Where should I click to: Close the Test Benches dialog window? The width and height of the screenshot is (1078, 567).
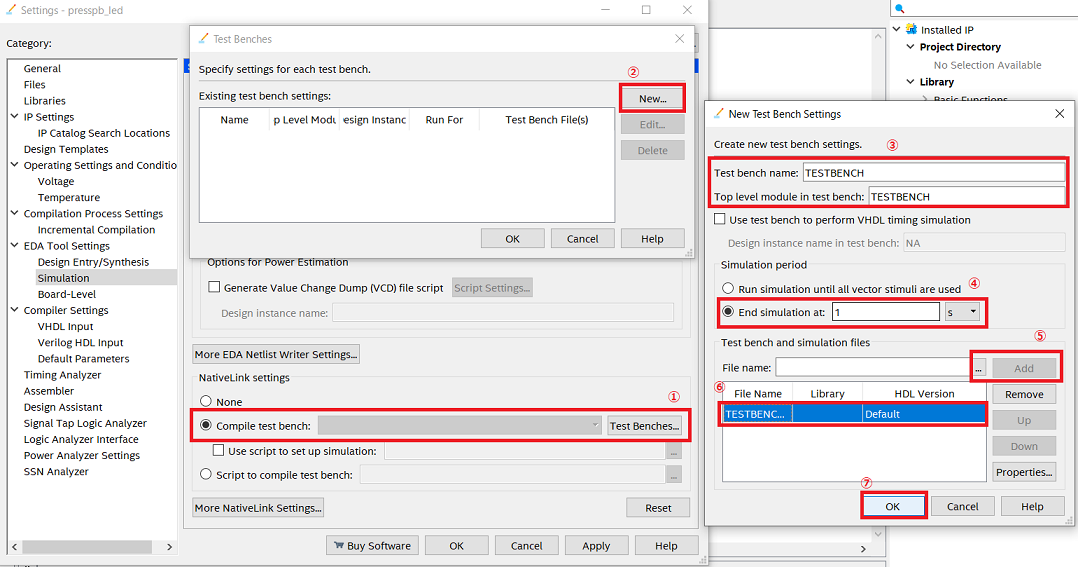click(679, 39)
